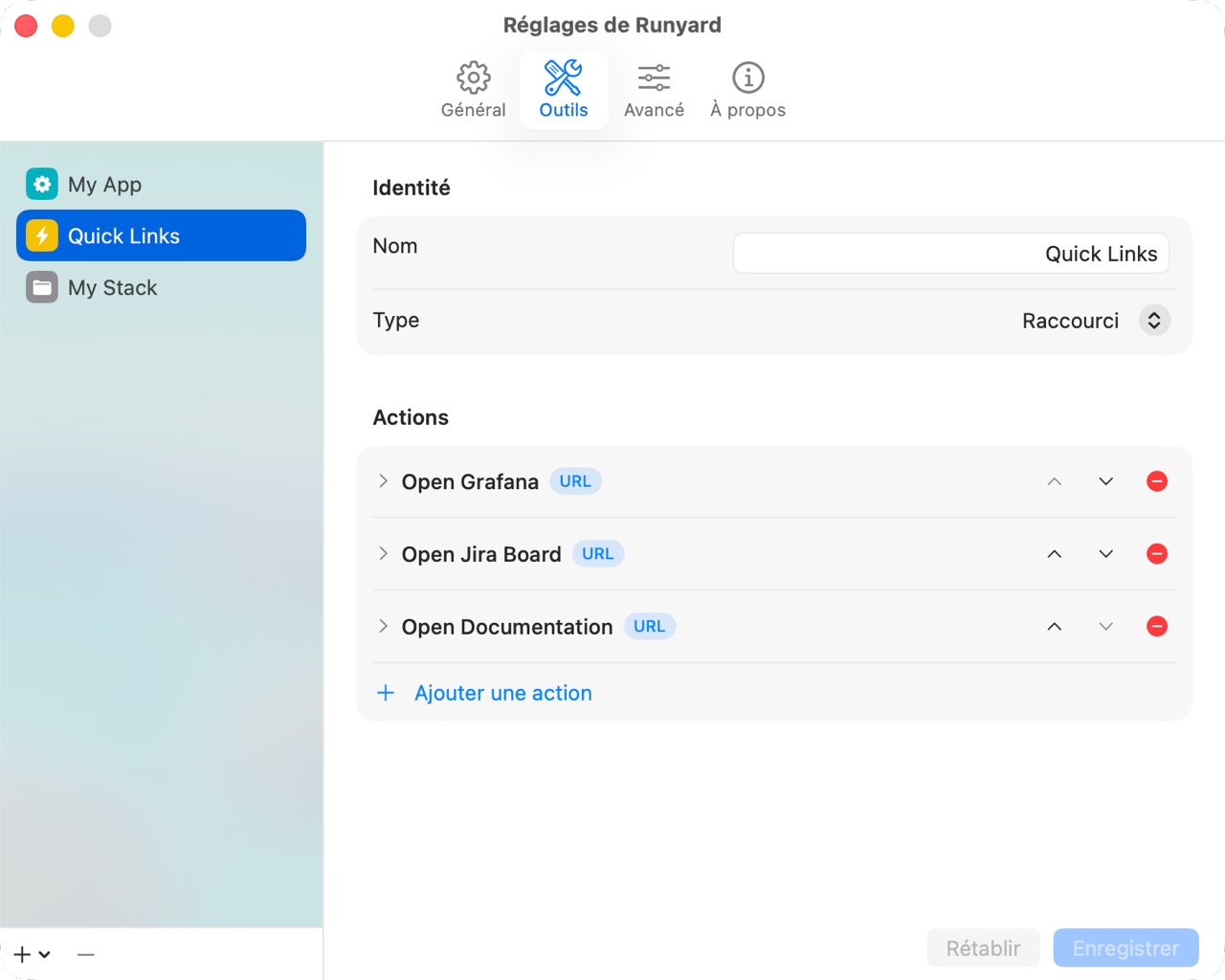Select My Stack in the sidebar
Image resolution: width=1225 pixels, height=980 pixels.
point(161,287)
